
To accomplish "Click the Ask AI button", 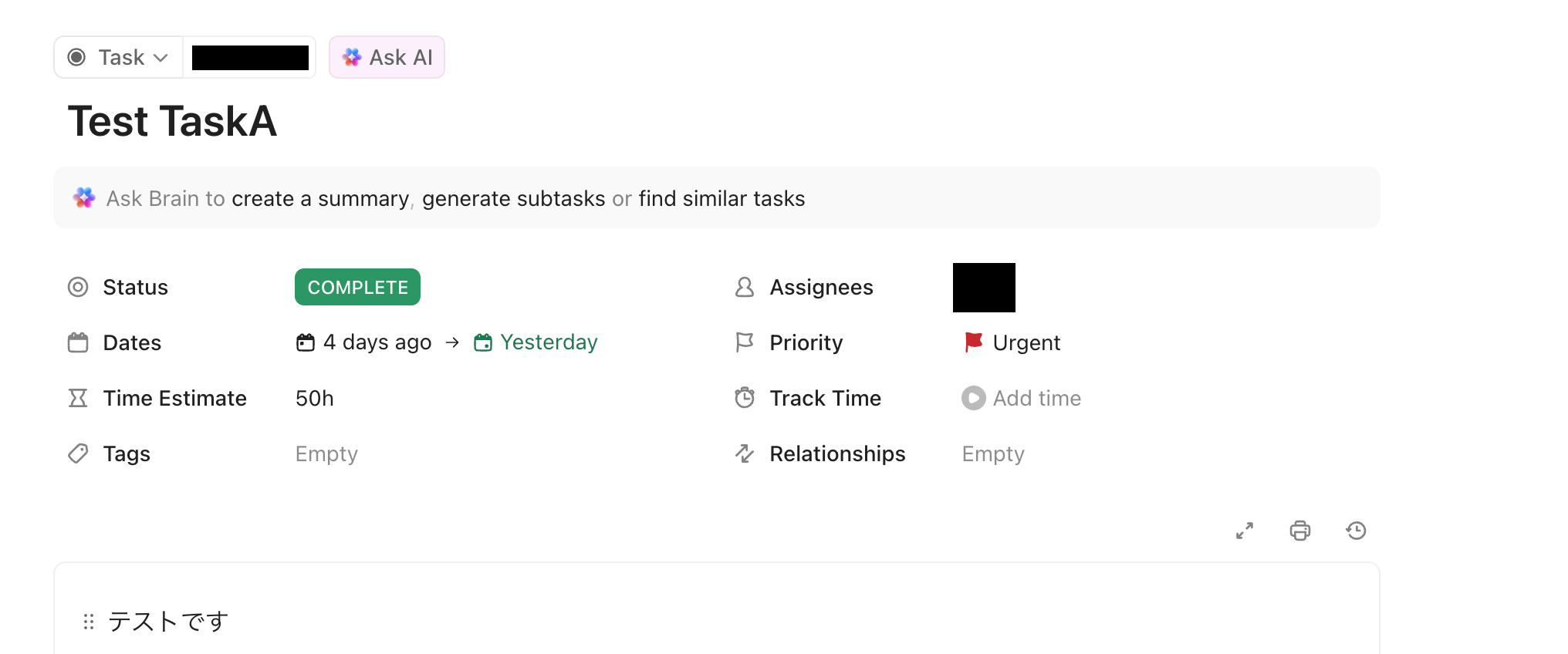I will point(387,57).
